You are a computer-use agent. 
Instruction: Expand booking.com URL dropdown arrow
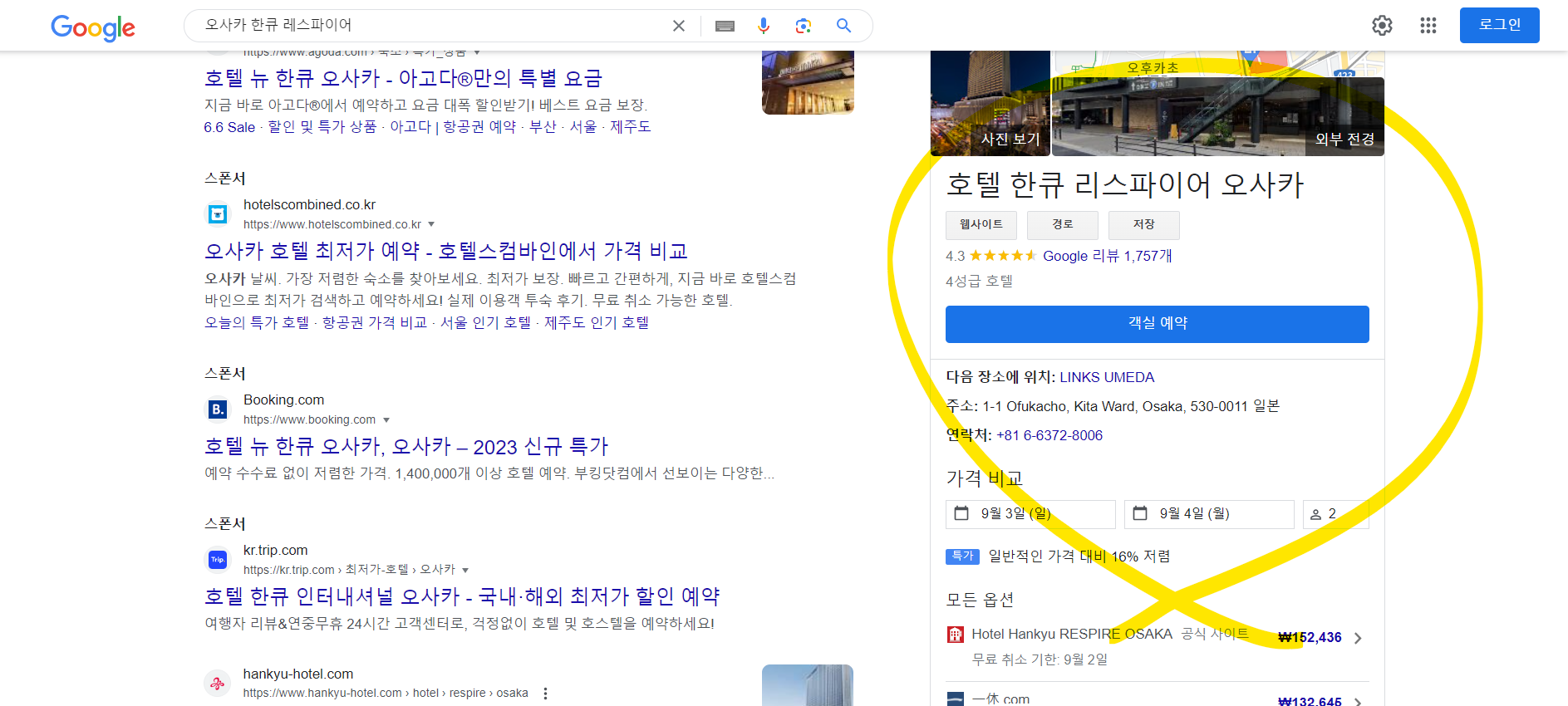(x=386, y=419)
